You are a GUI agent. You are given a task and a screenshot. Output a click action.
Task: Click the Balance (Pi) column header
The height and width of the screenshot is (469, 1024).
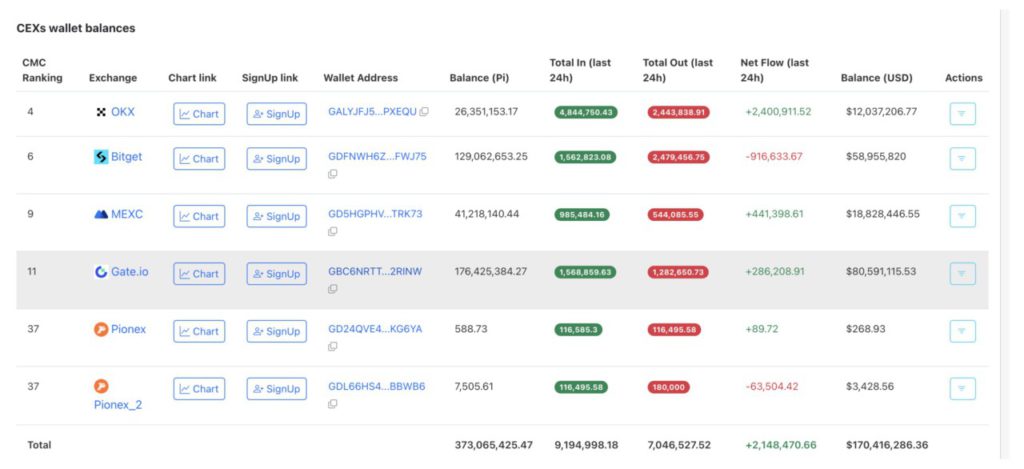pos(479,78)
